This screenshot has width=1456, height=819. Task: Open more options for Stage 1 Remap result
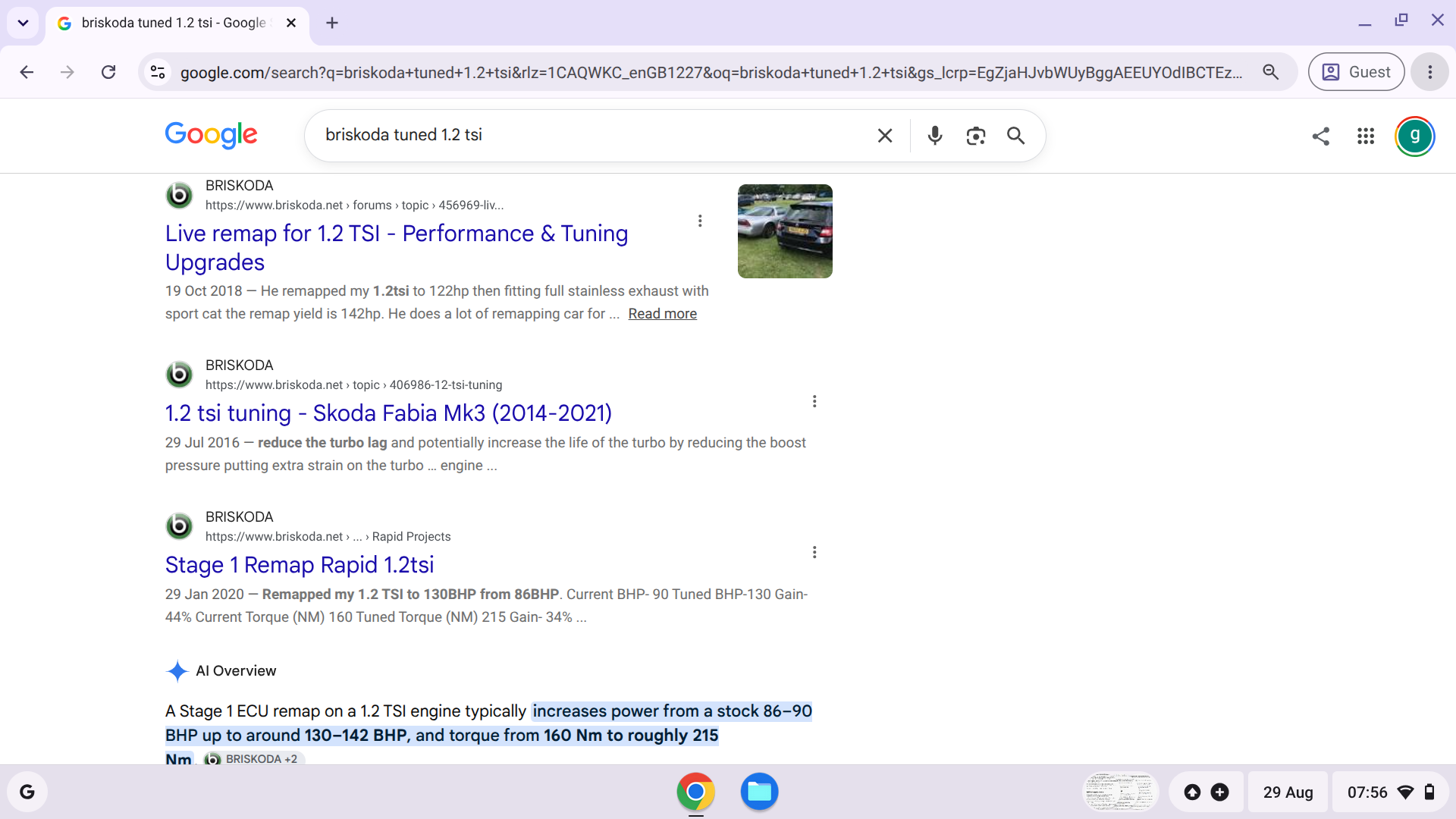click(x=814, y=552)
